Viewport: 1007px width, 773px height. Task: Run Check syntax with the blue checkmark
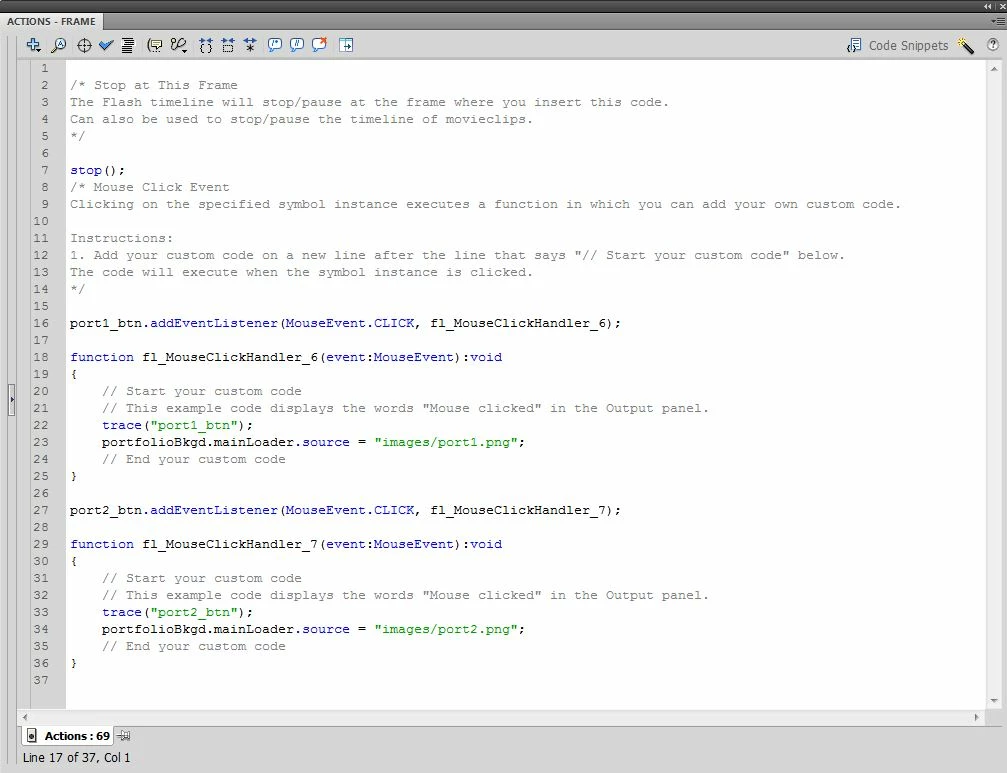[106, 45]
